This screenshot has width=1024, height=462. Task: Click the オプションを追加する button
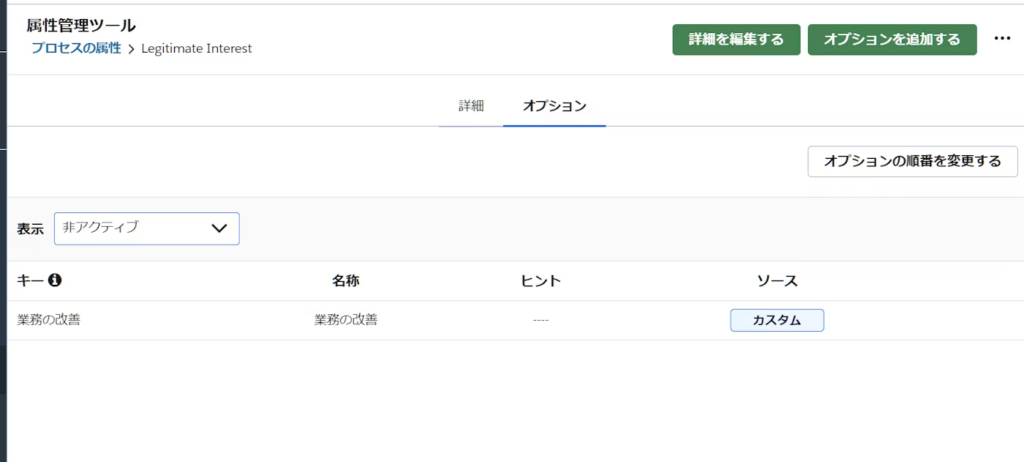892,39
